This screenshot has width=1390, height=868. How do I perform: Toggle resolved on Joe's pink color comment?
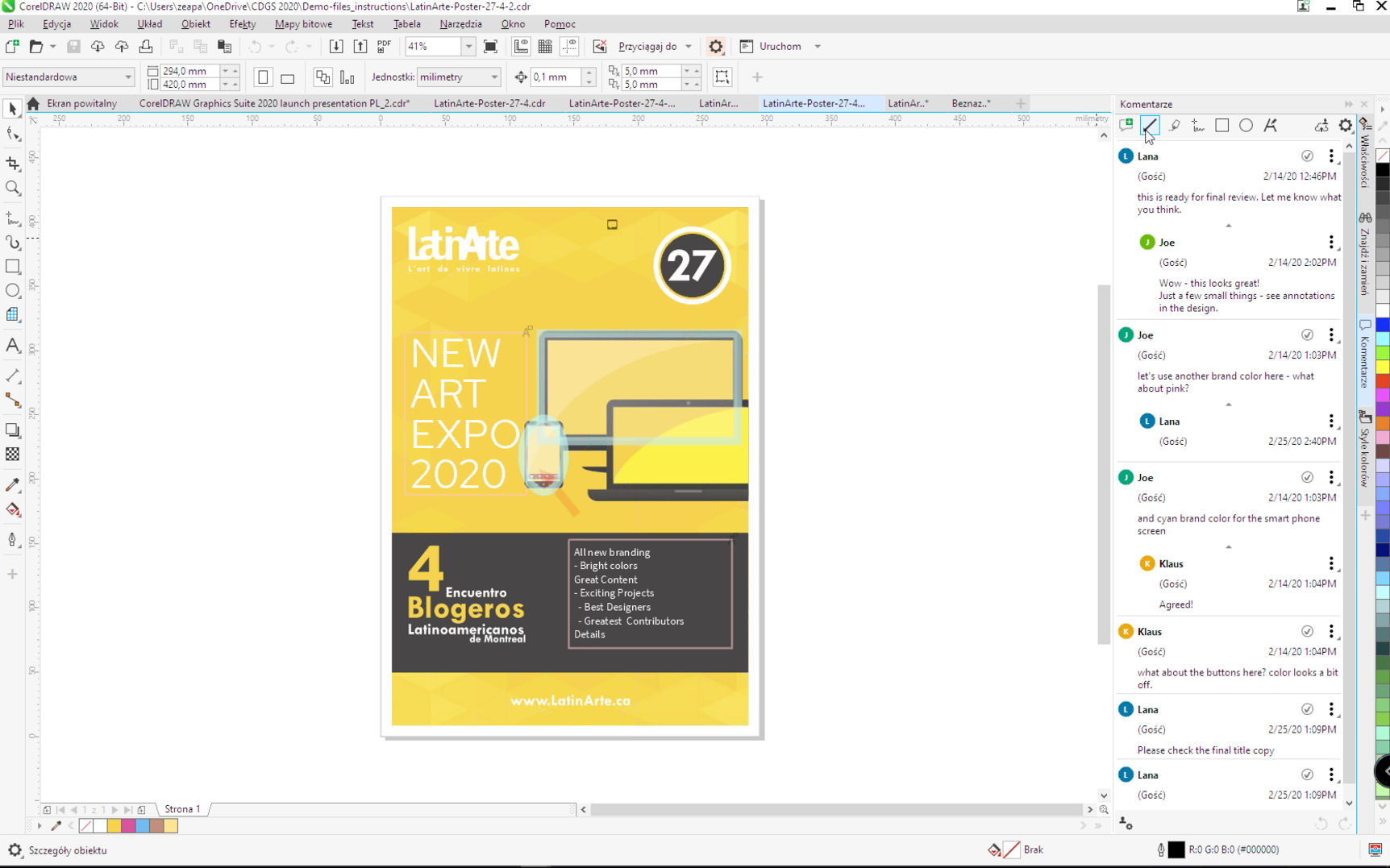pos(1307,335)
